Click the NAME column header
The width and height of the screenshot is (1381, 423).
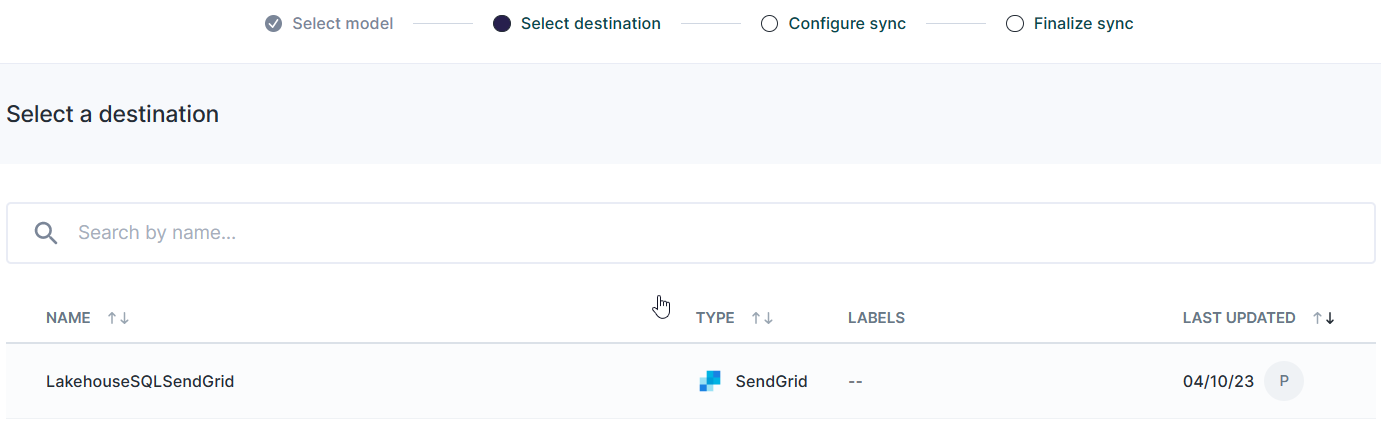[68, 318]
